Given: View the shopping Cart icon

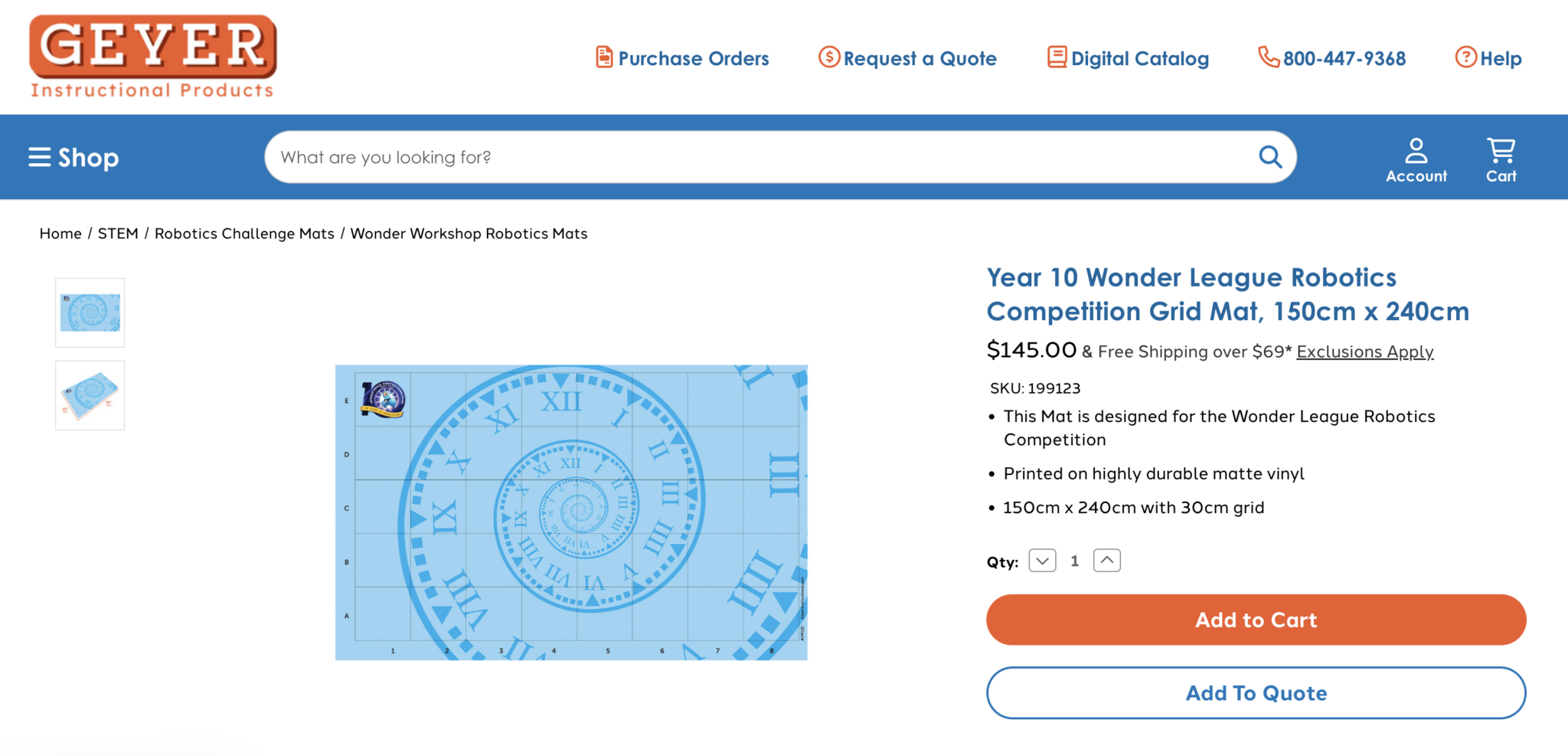Looking at the screenshot, I should pos(1500,150).
